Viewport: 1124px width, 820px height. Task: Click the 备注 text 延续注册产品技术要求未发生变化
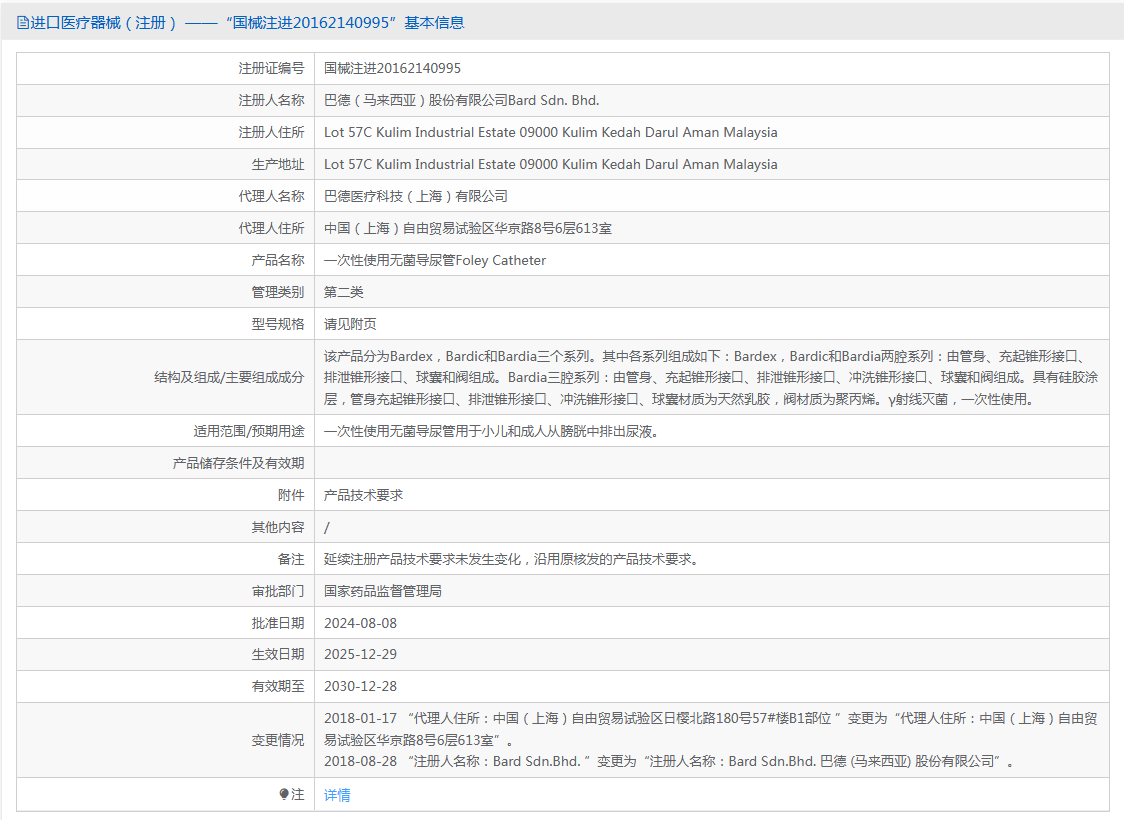click(511, 559)
